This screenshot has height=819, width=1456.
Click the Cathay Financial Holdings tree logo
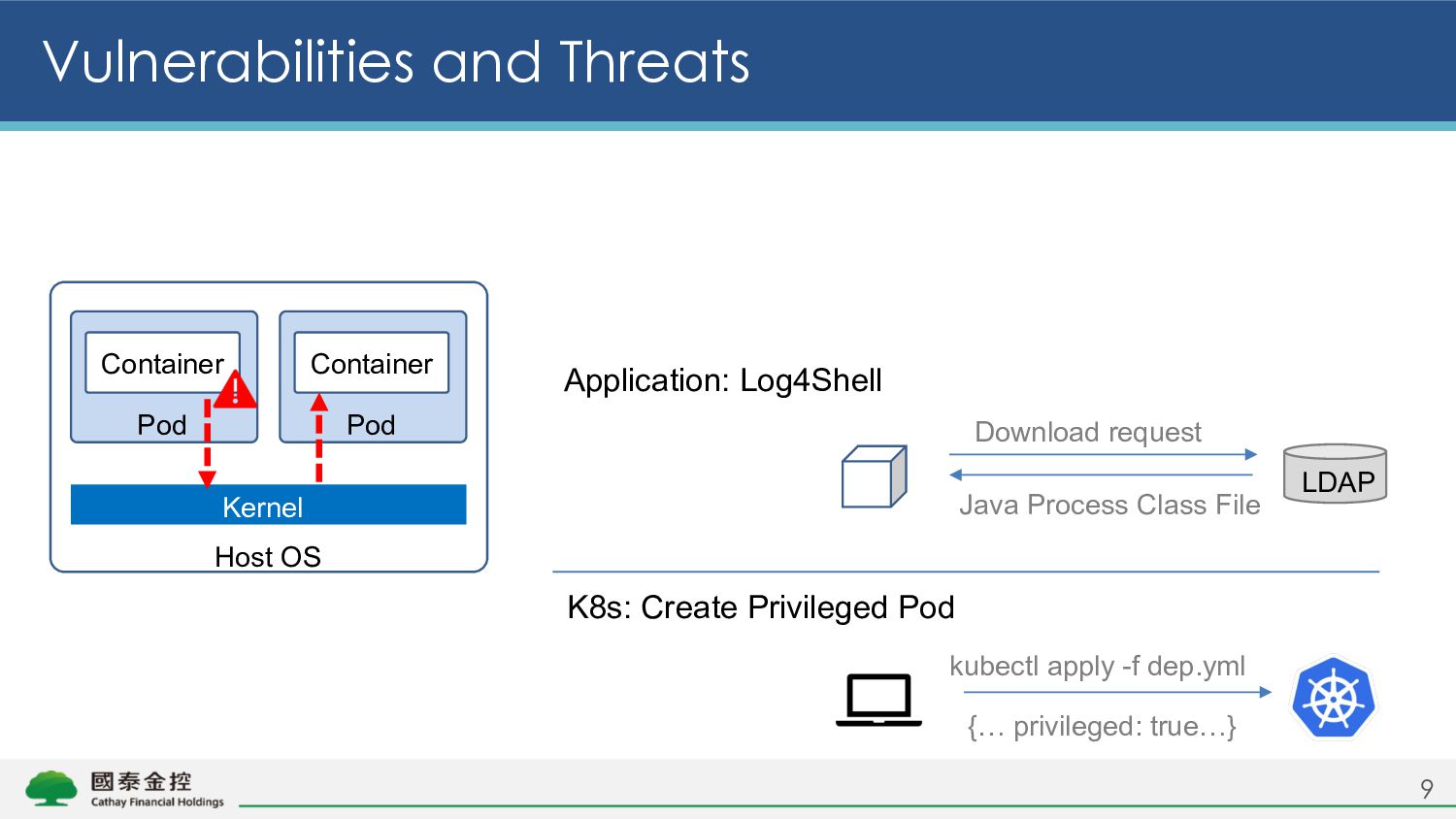pyautogui.click(x=51, y=788)
